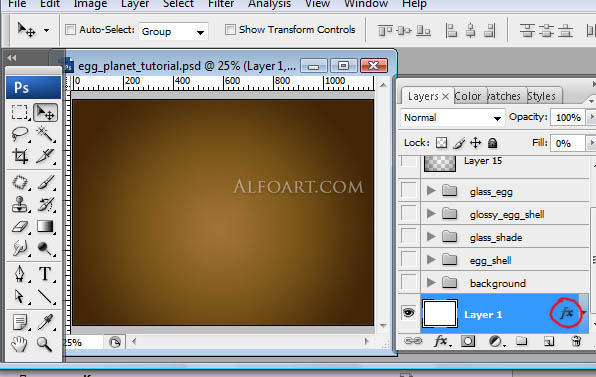Image resolution: width=596 pixels, height=377 pixels.
Task: Open the Opacity slider arrow
Action: [591, 117]
